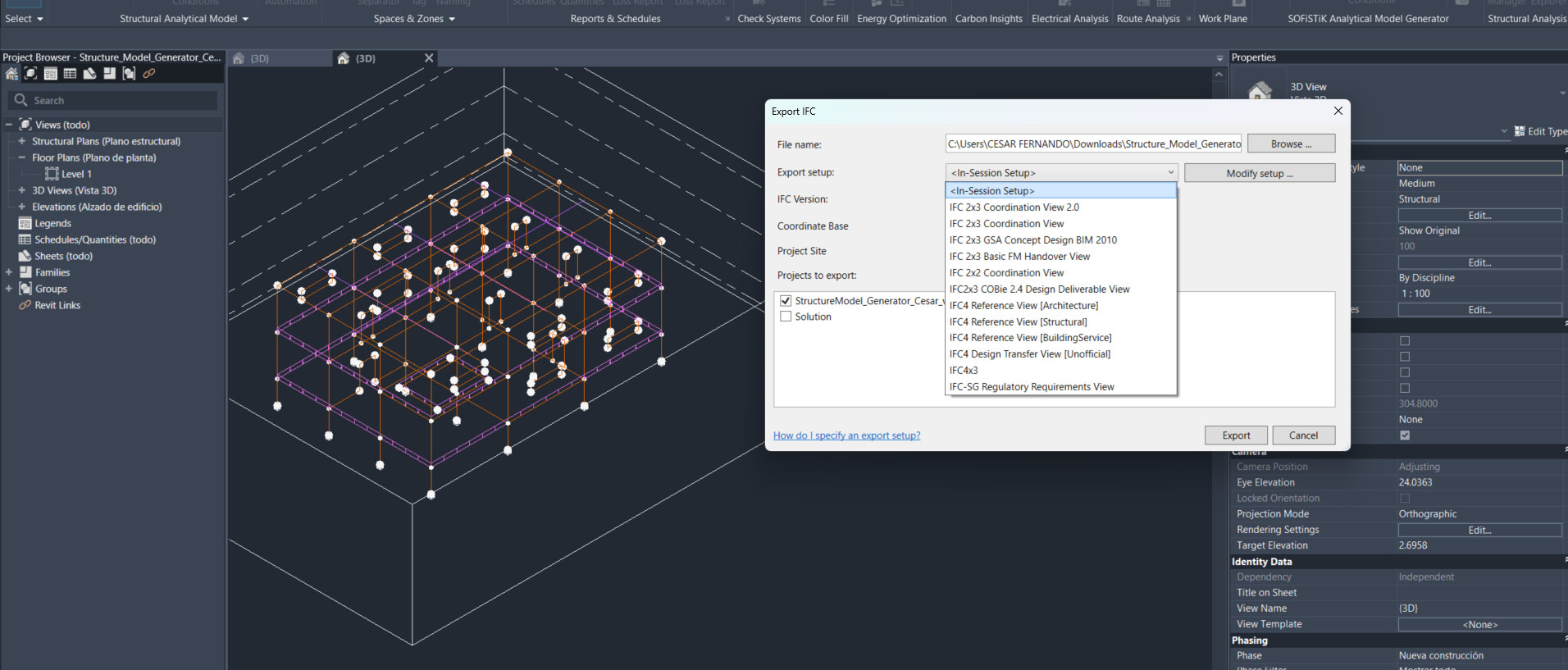The image size is (1568, 670).
Task: Click the magnifier icon in the browser search
Action: (21, 100)
